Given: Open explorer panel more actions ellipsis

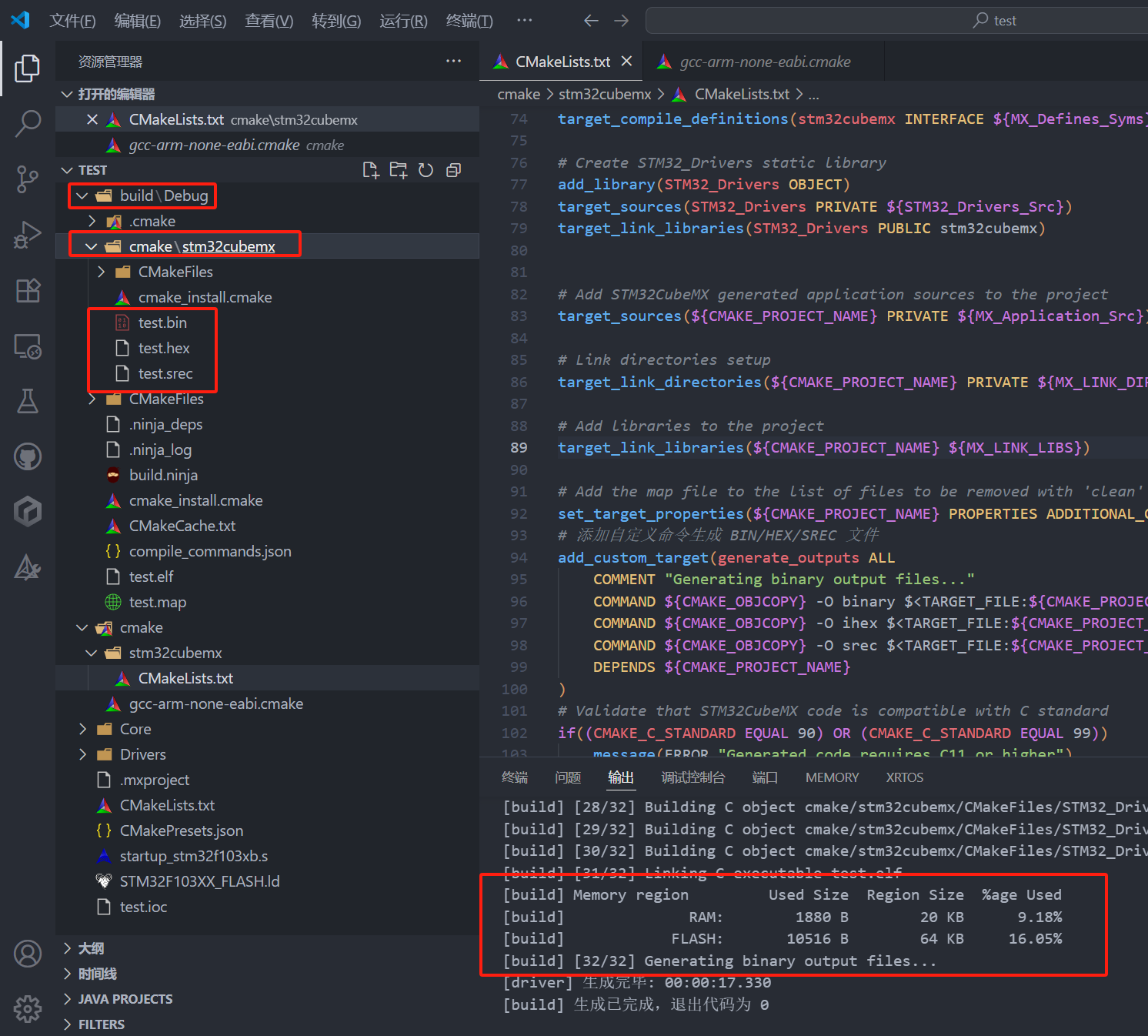Looking at the screenshot, I should 454,62.
